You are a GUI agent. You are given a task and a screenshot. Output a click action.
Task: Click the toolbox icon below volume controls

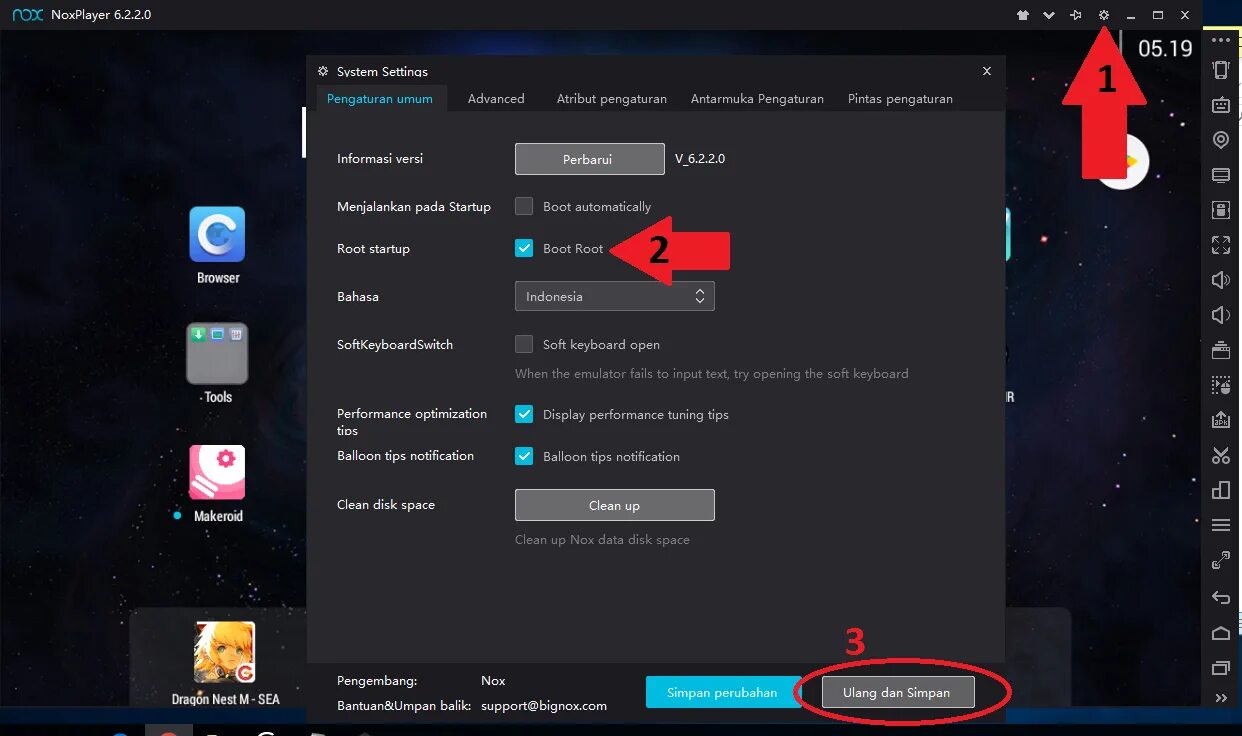pyautogui.click(x=1221, y=350)
